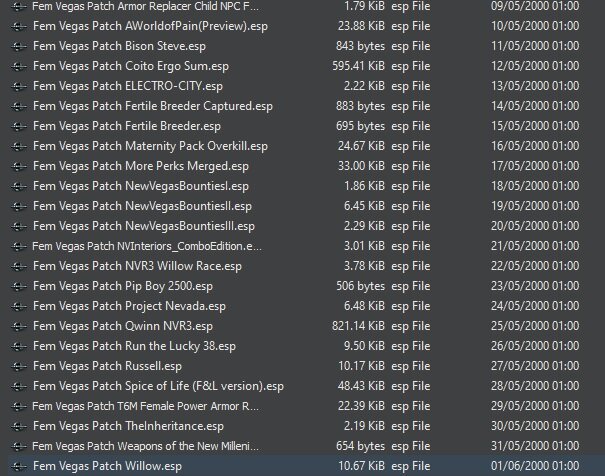Click the 48.43 KiB size value
The image size is (605, 476).
coord(361,387)
